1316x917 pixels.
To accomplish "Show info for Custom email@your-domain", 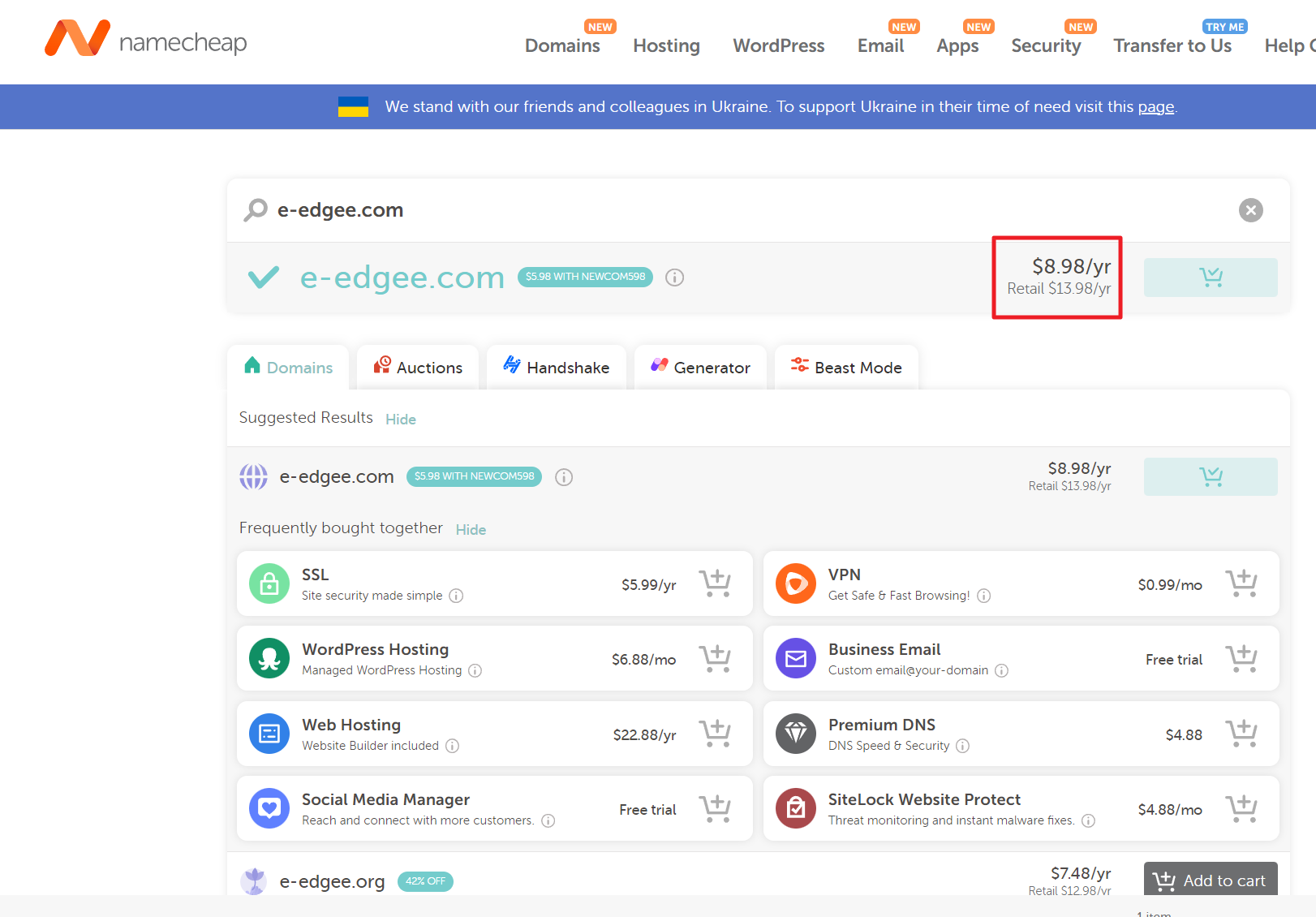I will 1002,670.
